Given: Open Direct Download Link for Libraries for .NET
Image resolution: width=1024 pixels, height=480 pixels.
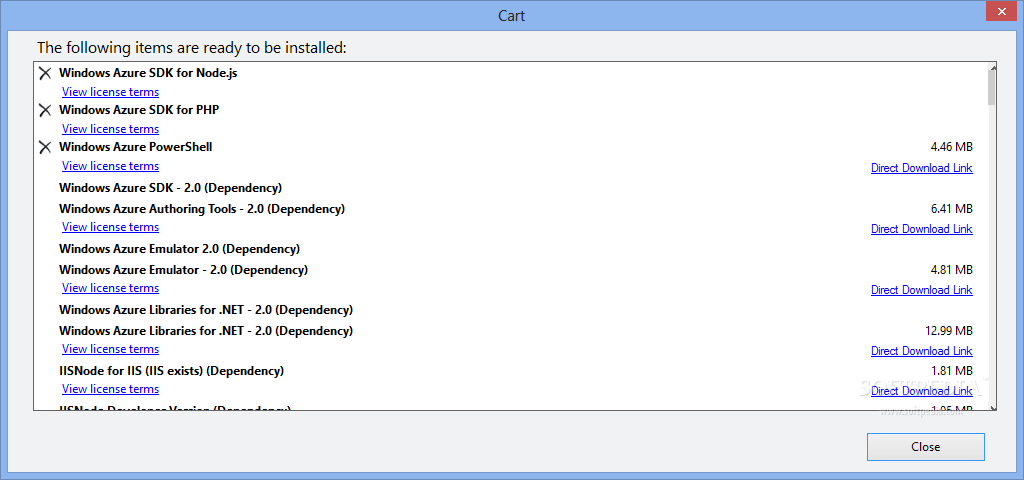Looking at the screenshot, I should click(x=921, y=351).
